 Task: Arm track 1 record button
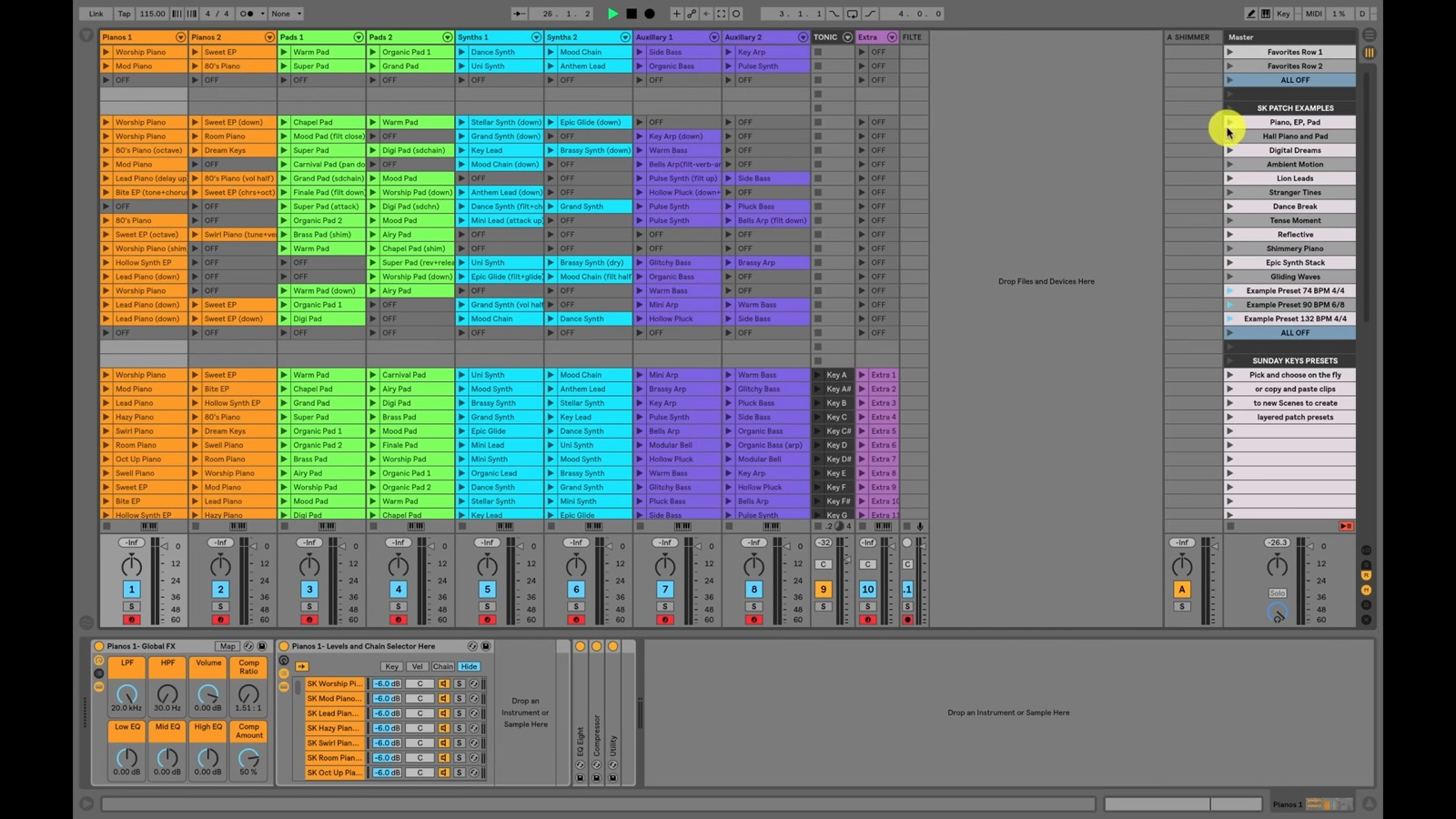click(x=132, y=620)
